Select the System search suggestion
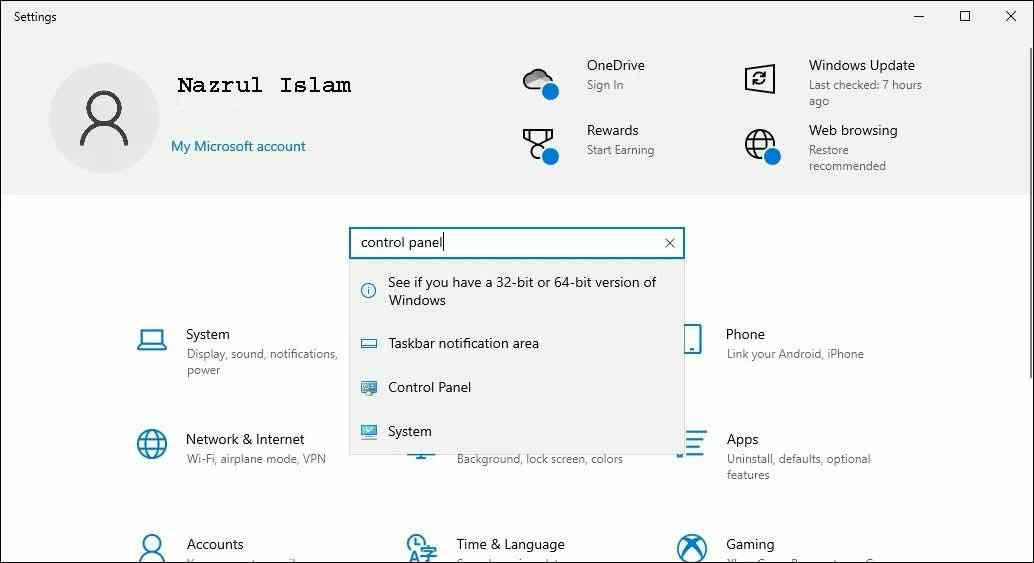The height and width of the screenshot is (563, 1034). coord(517,431)
